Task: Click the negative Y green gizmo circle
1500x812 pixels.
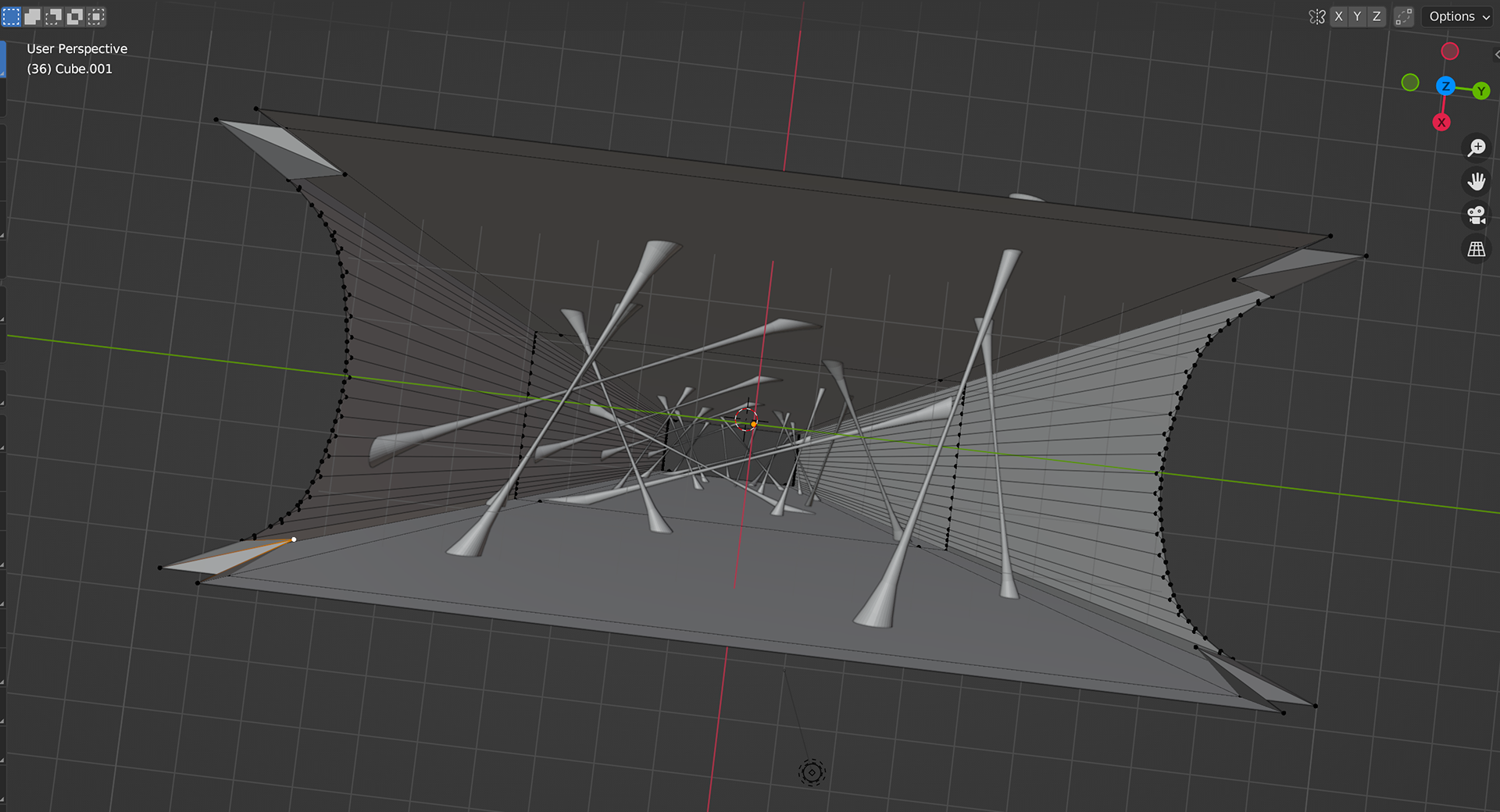Action: coord(1410,82)
